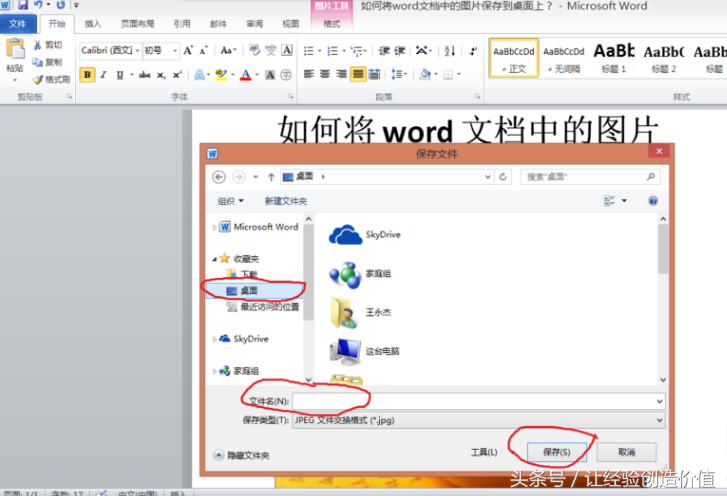Switch to Picture Tools Format (格式) tab
Image resolution: width=727 pixels, height=496 pixels.
332,24
